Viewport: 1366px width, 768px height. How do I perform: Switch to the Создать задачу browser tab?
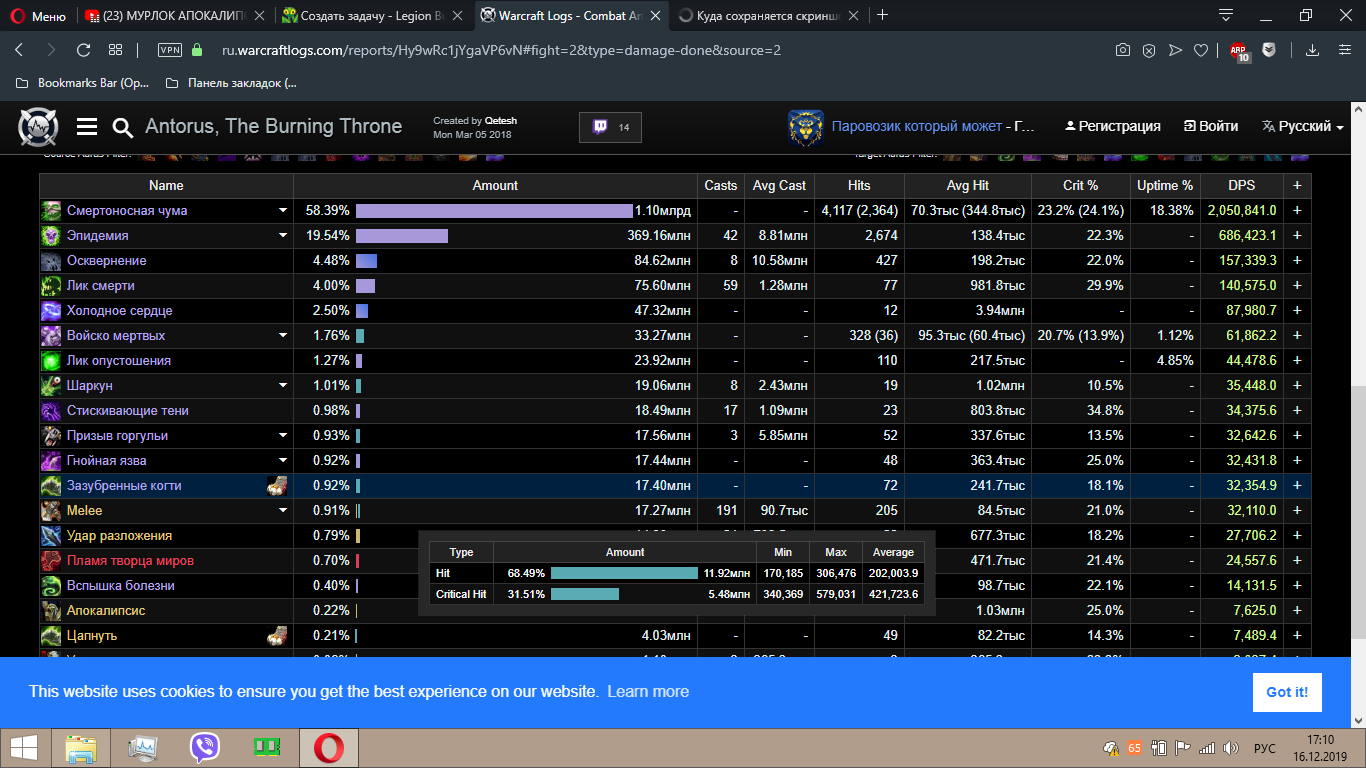point(370,15)
